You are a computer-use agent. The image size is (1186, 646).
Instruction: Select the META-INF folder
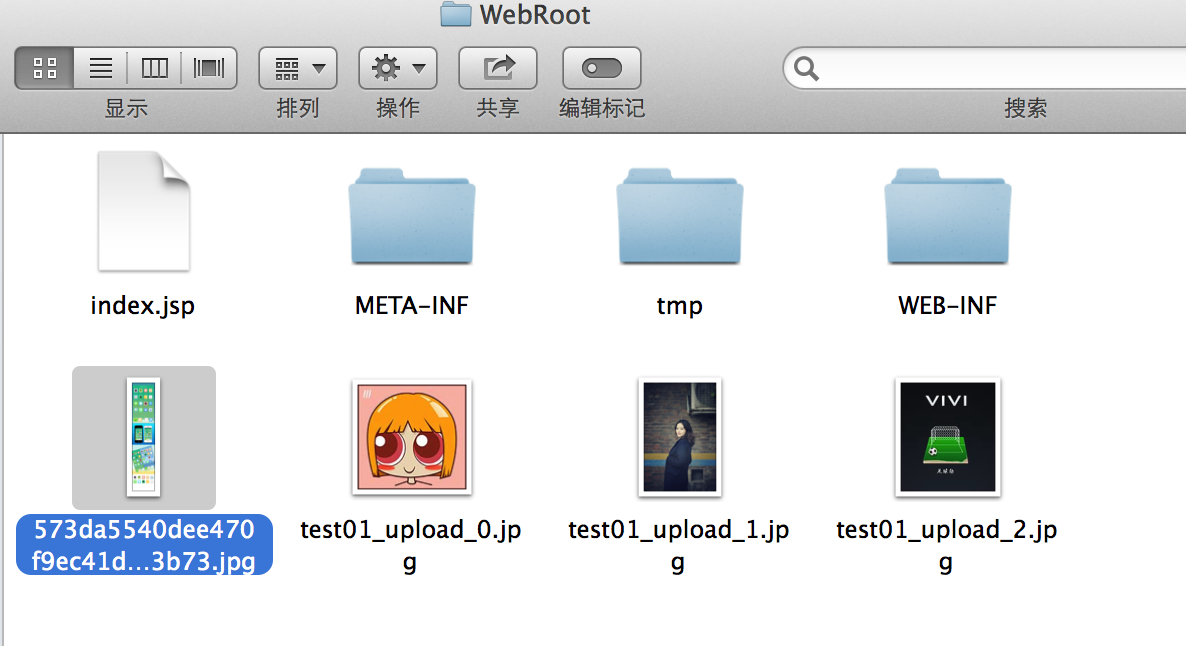411,216
